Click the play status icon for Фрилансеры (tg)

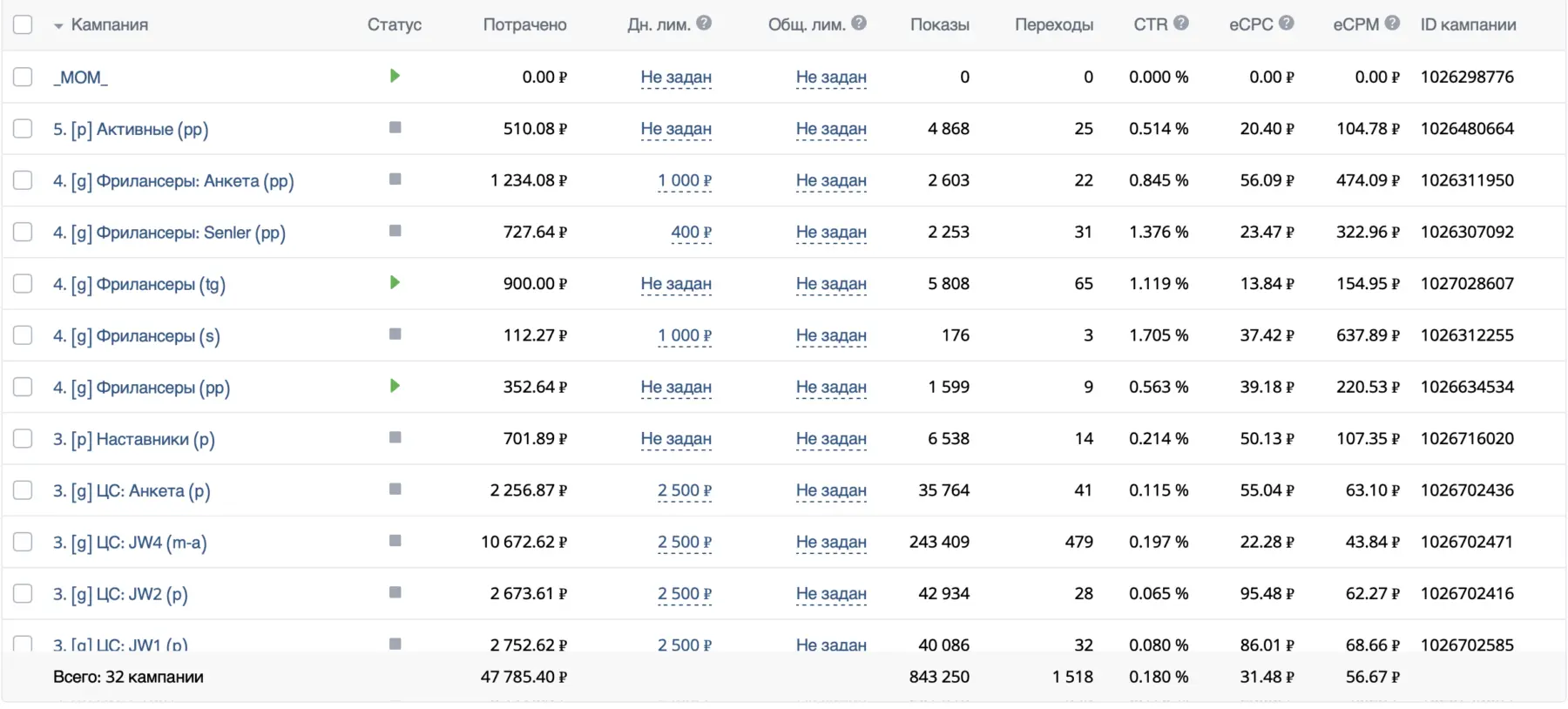point(395,282)
